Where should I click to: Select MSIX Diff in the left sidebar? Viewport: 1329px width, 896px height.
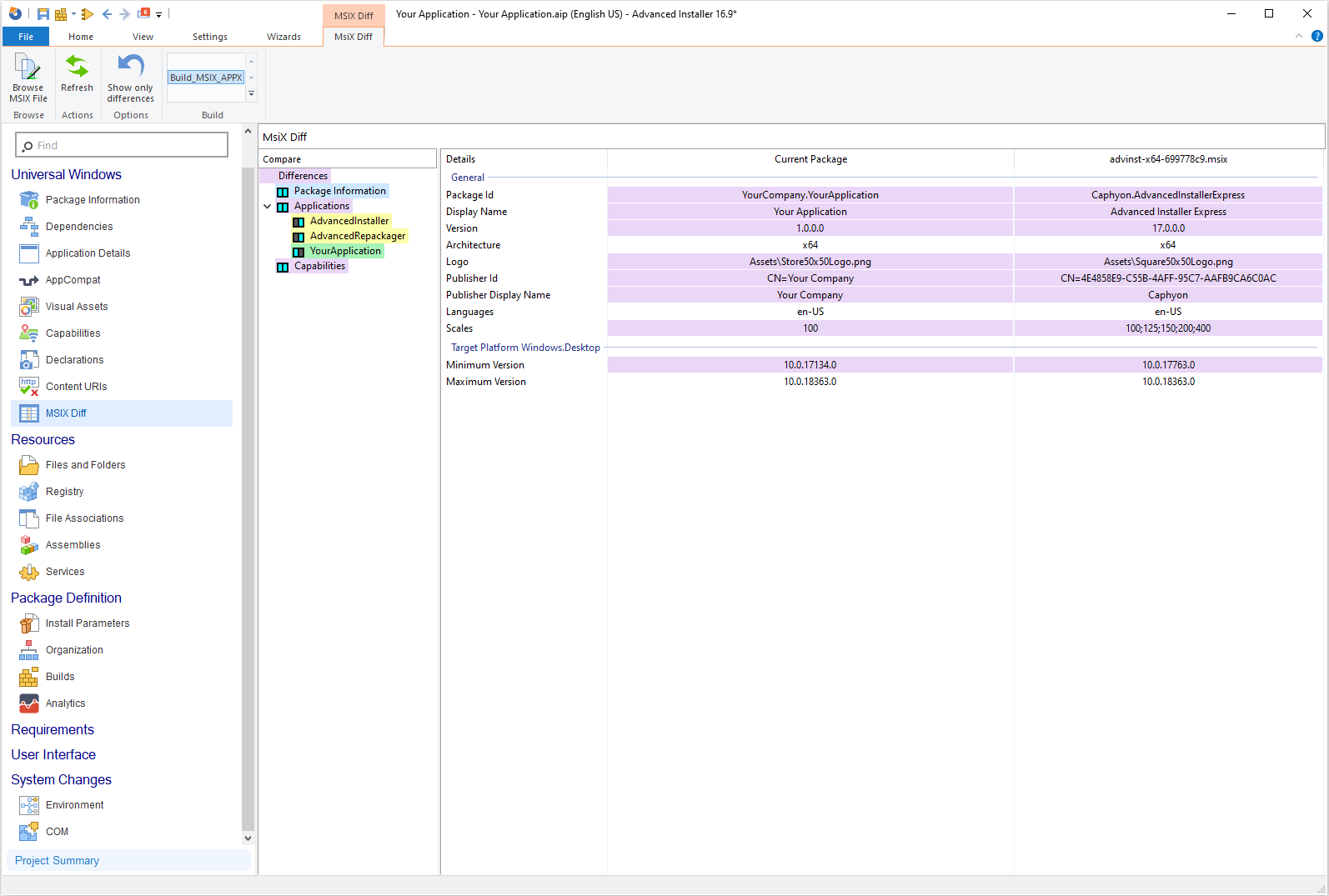[x=122, y=413]
